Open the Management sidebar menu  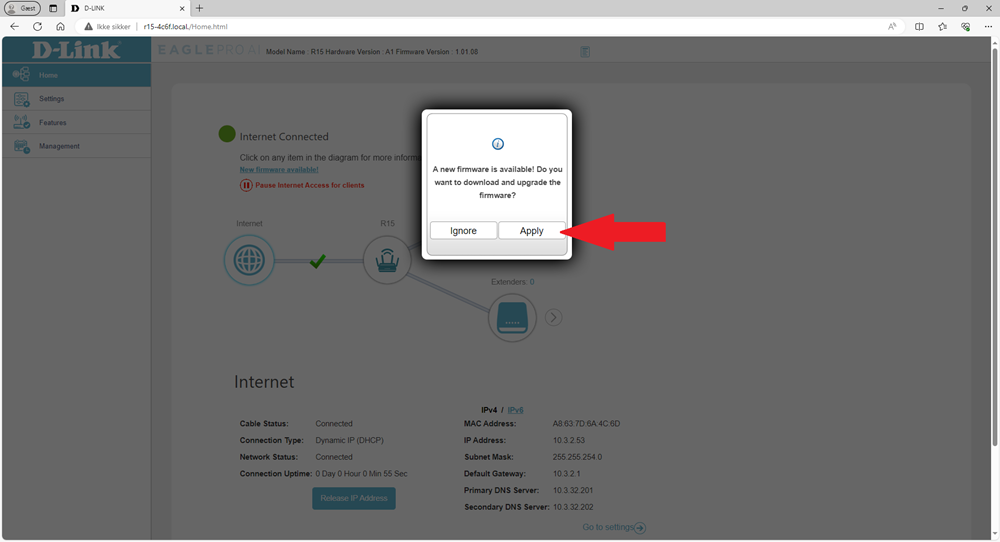(x=77, y=146)
